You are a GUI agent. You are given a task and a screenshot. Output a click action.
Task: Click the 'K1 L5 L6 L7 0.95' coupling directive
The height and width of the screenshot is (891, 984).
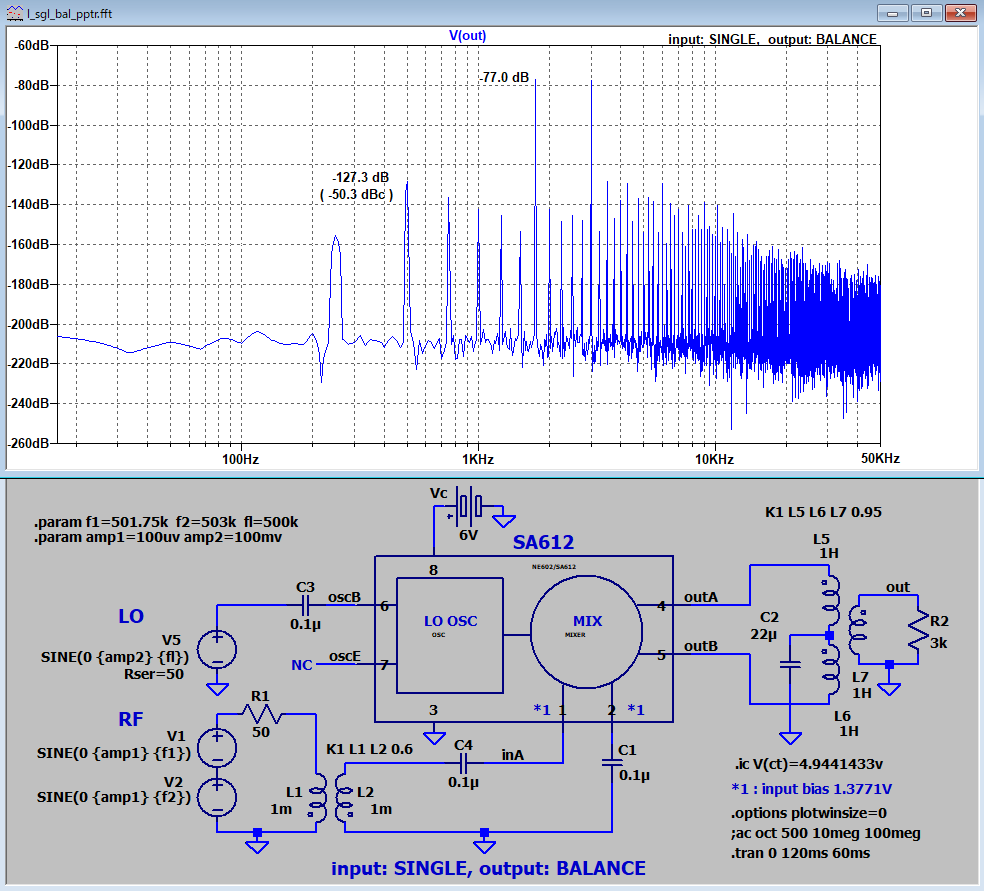click(823, 512)
